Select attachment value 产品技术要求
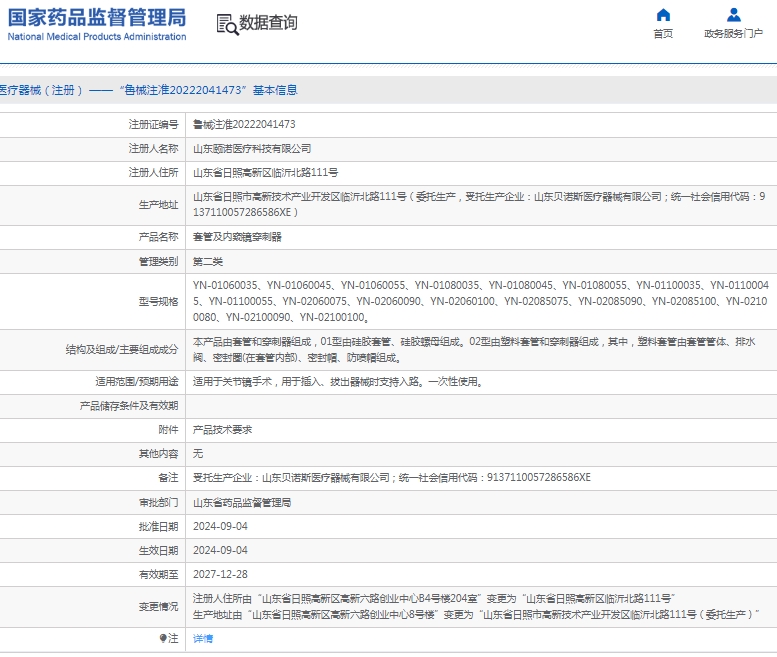The width and height of the screenshot is (777, 657). pyautogui.click(x=222, y=430)
